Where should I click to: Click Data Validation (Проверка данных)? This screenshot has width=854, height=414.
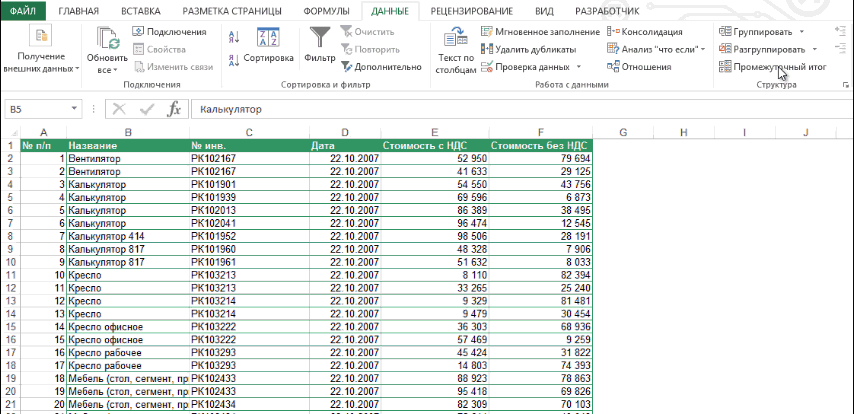526,66
